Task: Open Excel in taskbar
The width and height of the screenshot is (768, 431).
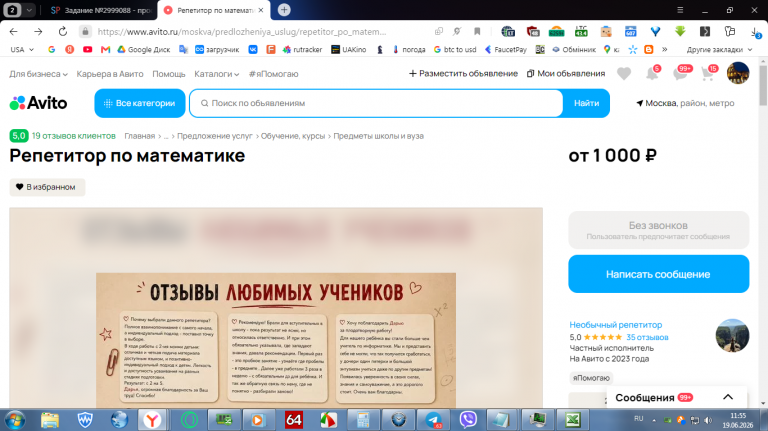Action: [573, 420]
